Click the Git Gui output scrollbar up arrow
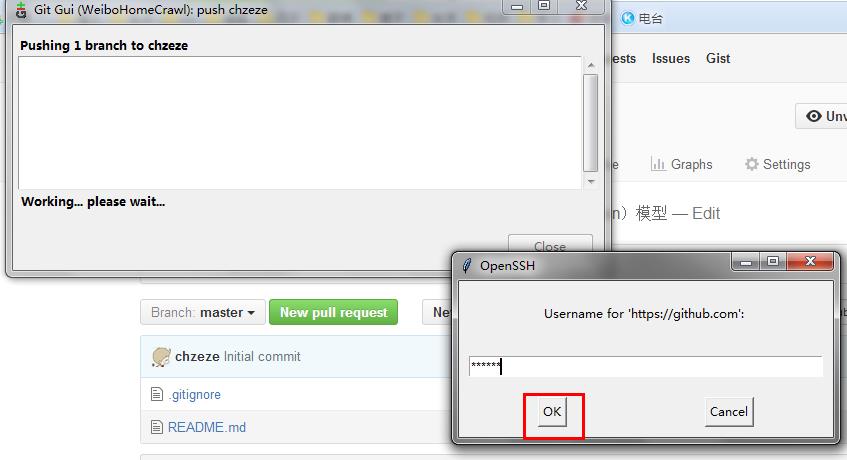847x460 pixels. (591, 65)
